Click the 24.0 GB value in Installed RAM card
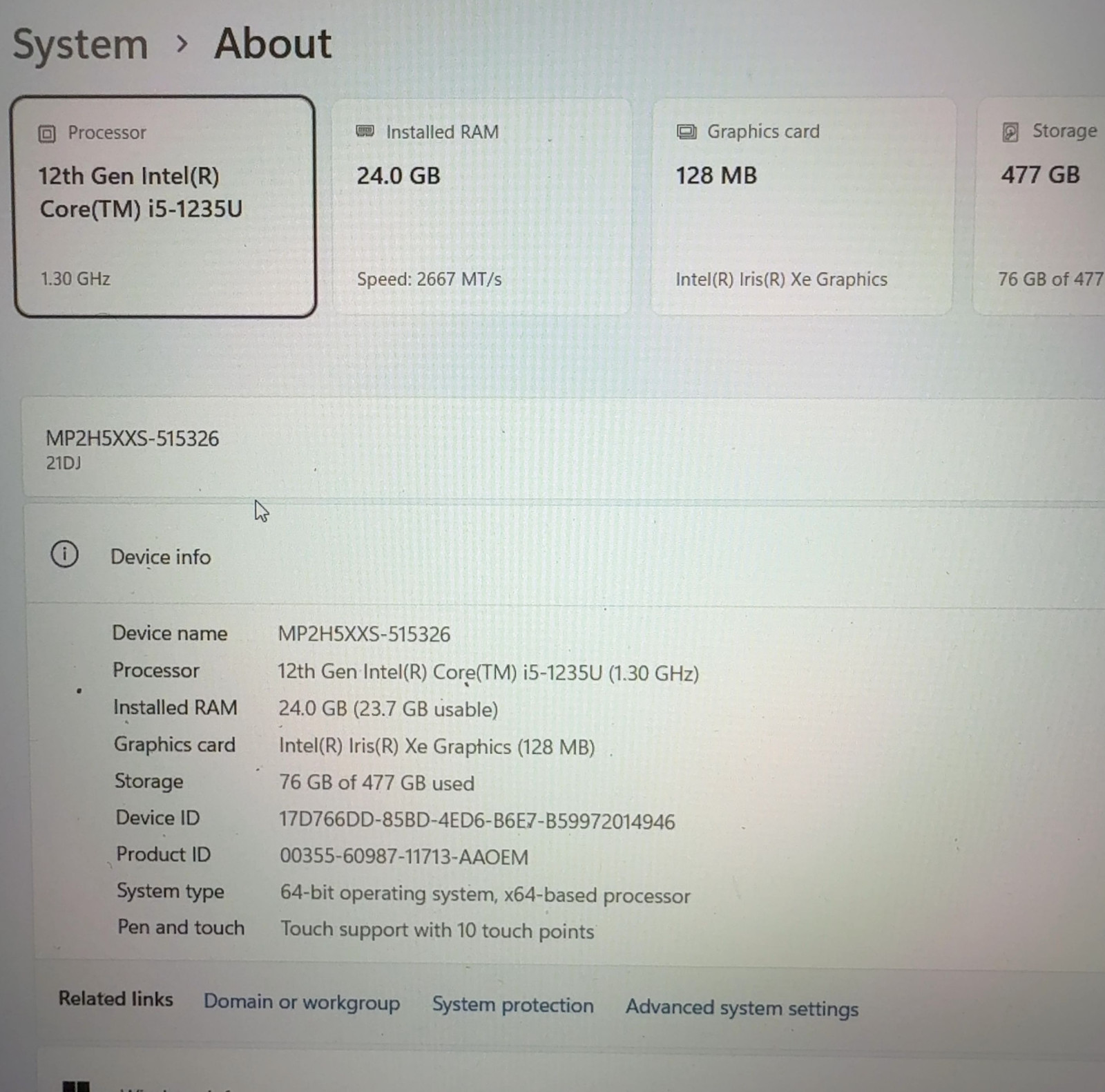 [398, 175]
